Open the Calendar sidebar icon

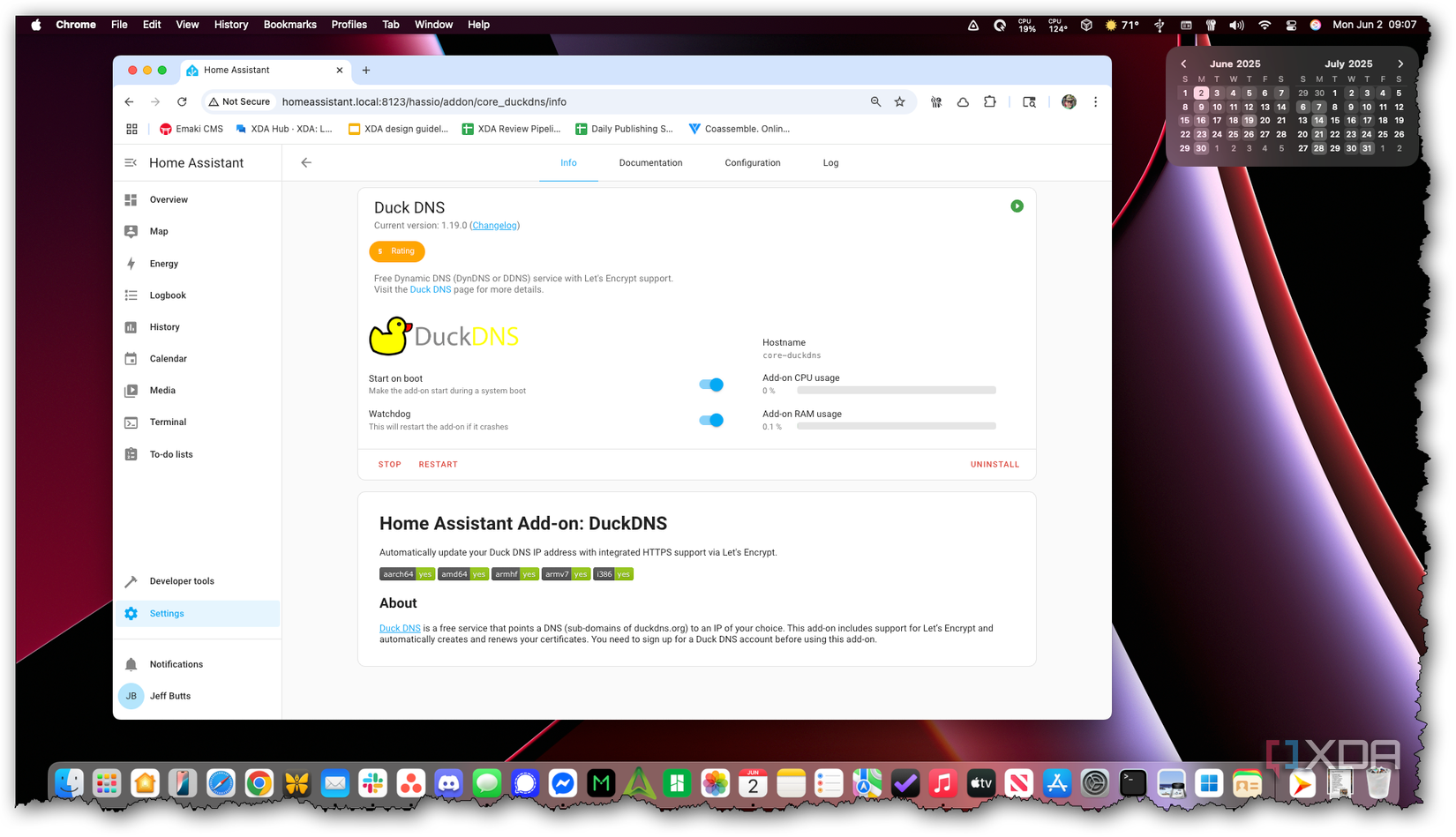pyautogui.click(x=131, y=359)
